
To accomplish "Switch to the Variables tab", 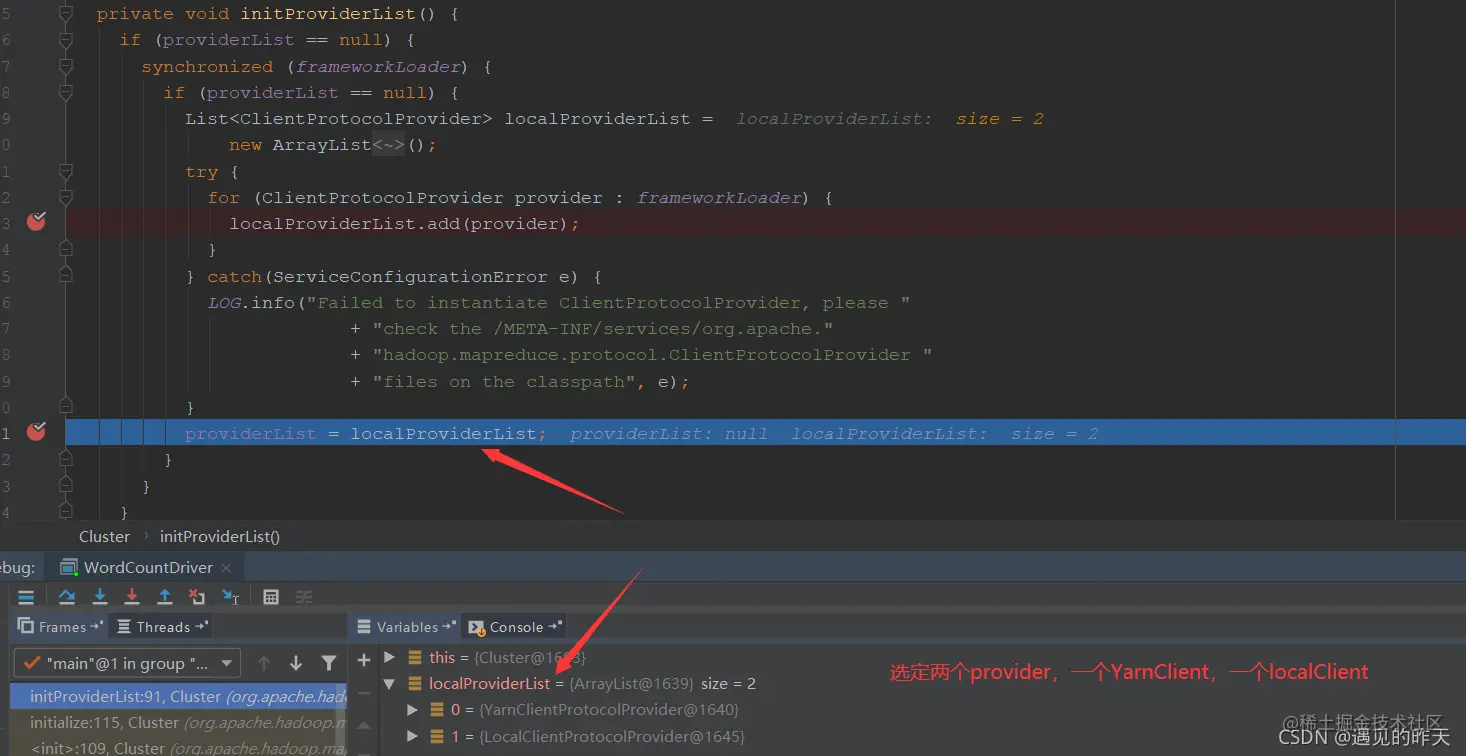I will (407, 627).
